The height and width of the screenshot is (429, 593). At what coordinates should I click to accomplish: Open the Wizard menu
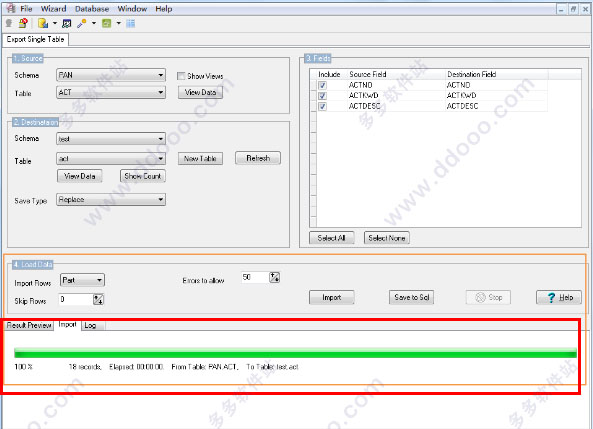[53, 9]
